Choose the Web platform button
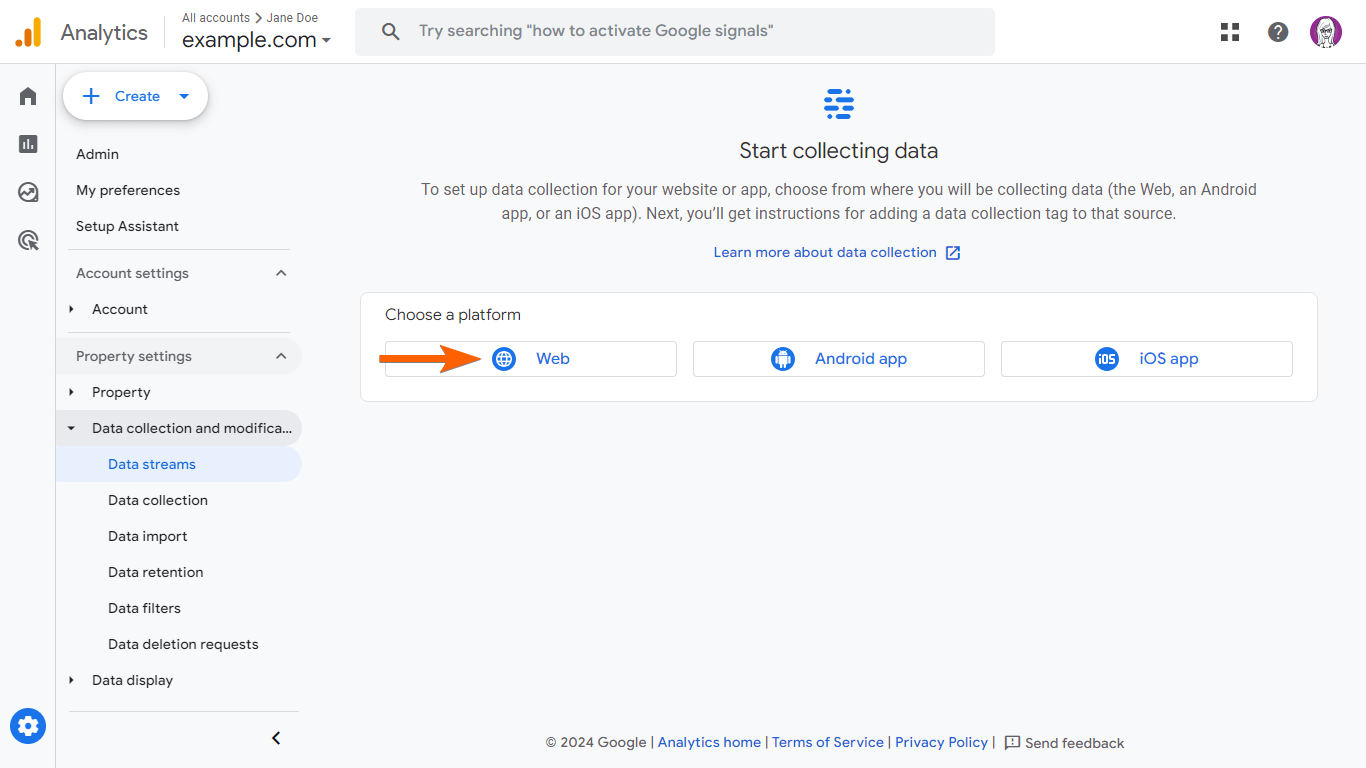The image size is (1366, 768). click(x=531, y=359)
